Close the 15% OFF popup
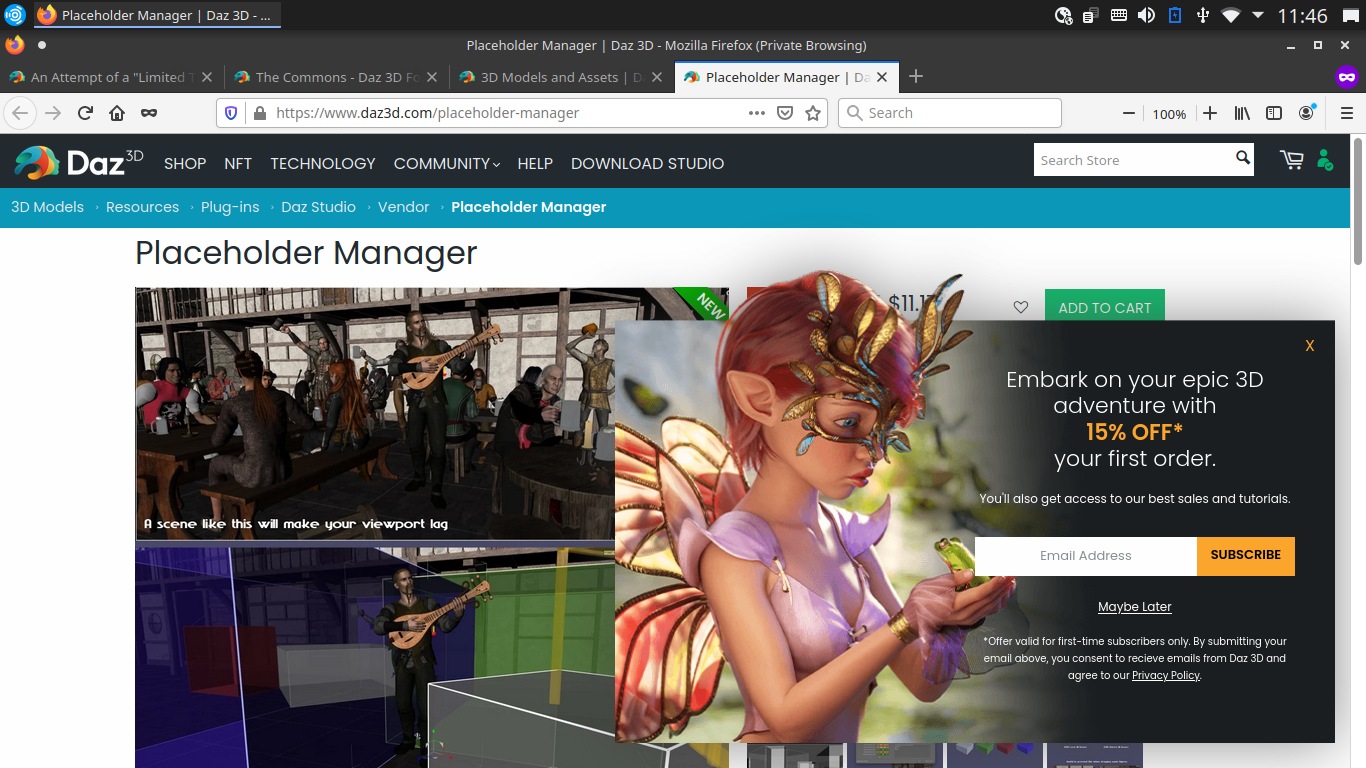This screenshot has width=1366, height=768. pyautogui.click(x=1310, y=346)
